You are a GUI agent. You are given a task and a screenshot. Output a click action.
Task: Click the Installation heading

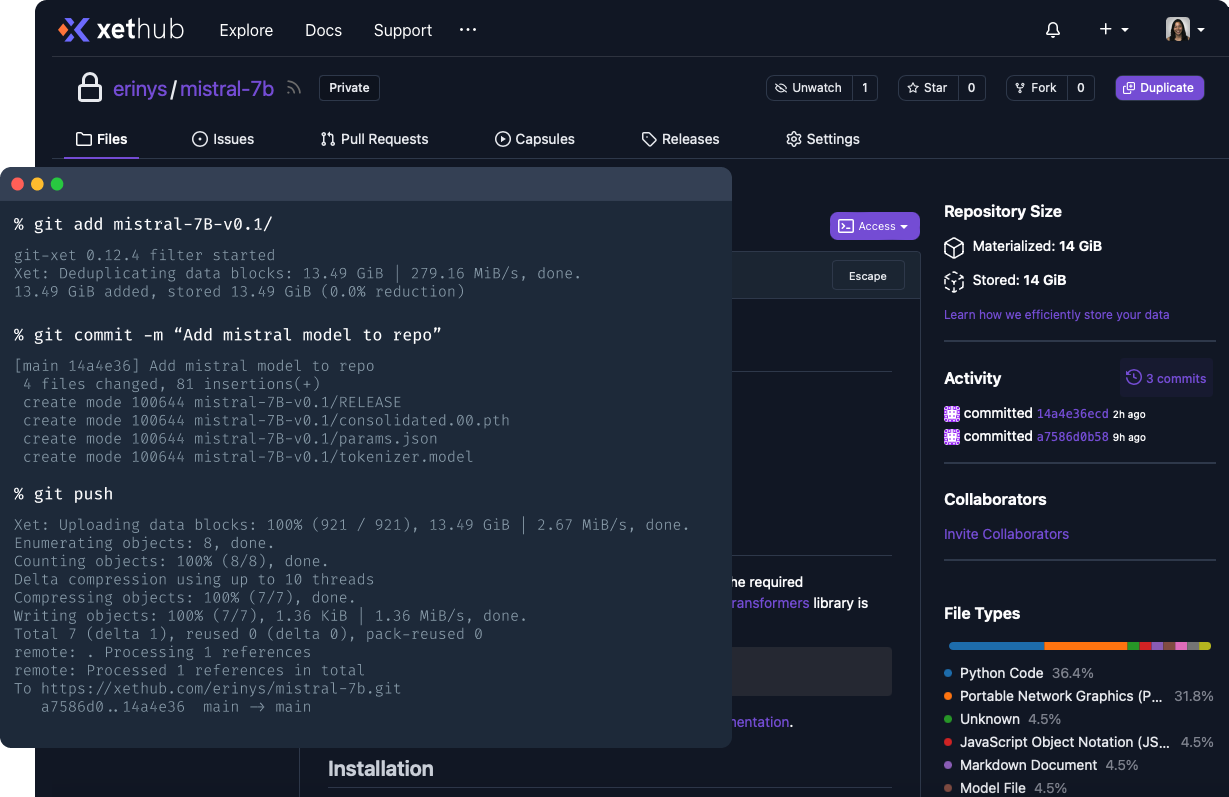[381, 768]
